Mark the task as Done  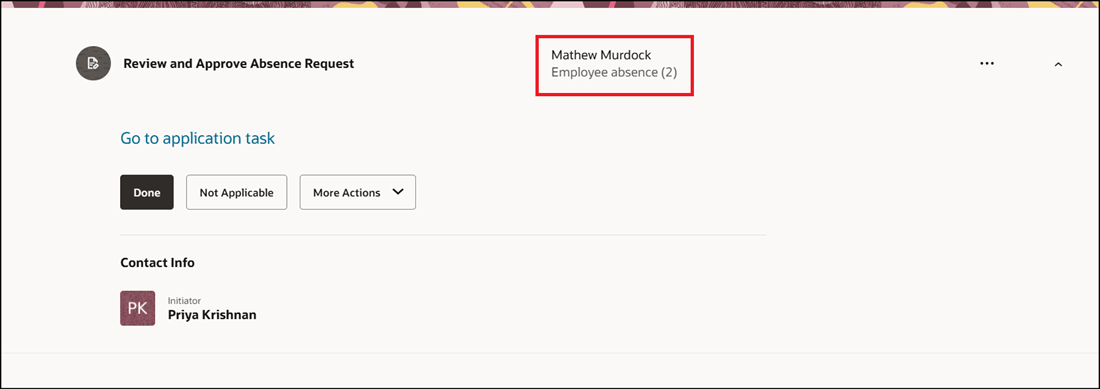click(x=147, y=192)
